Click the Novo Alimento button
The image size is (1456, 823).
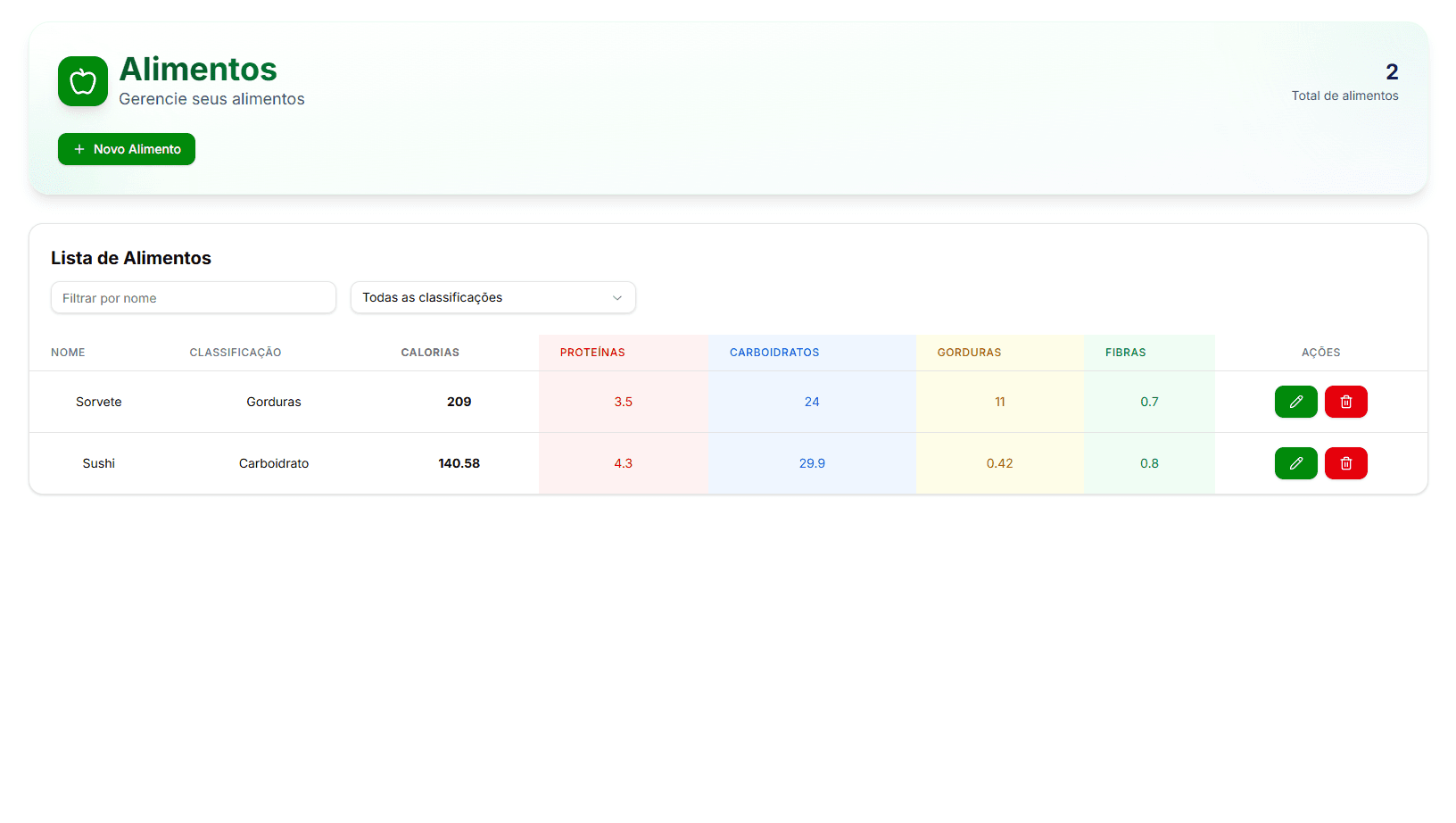click(x=127, y=149)
